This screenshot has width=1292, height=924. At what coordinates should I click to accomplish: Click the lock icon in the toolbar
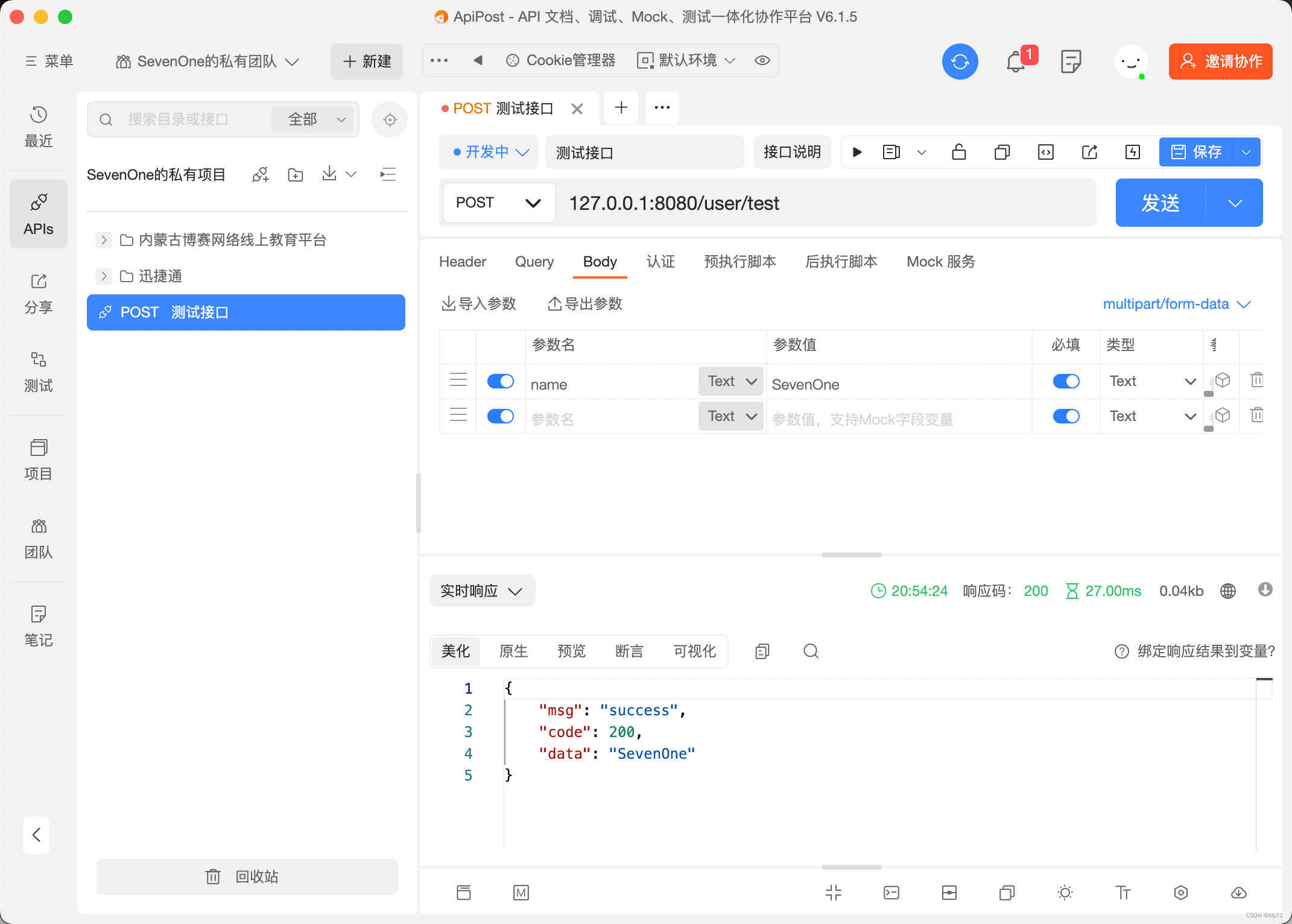click(x=958, y=152)
